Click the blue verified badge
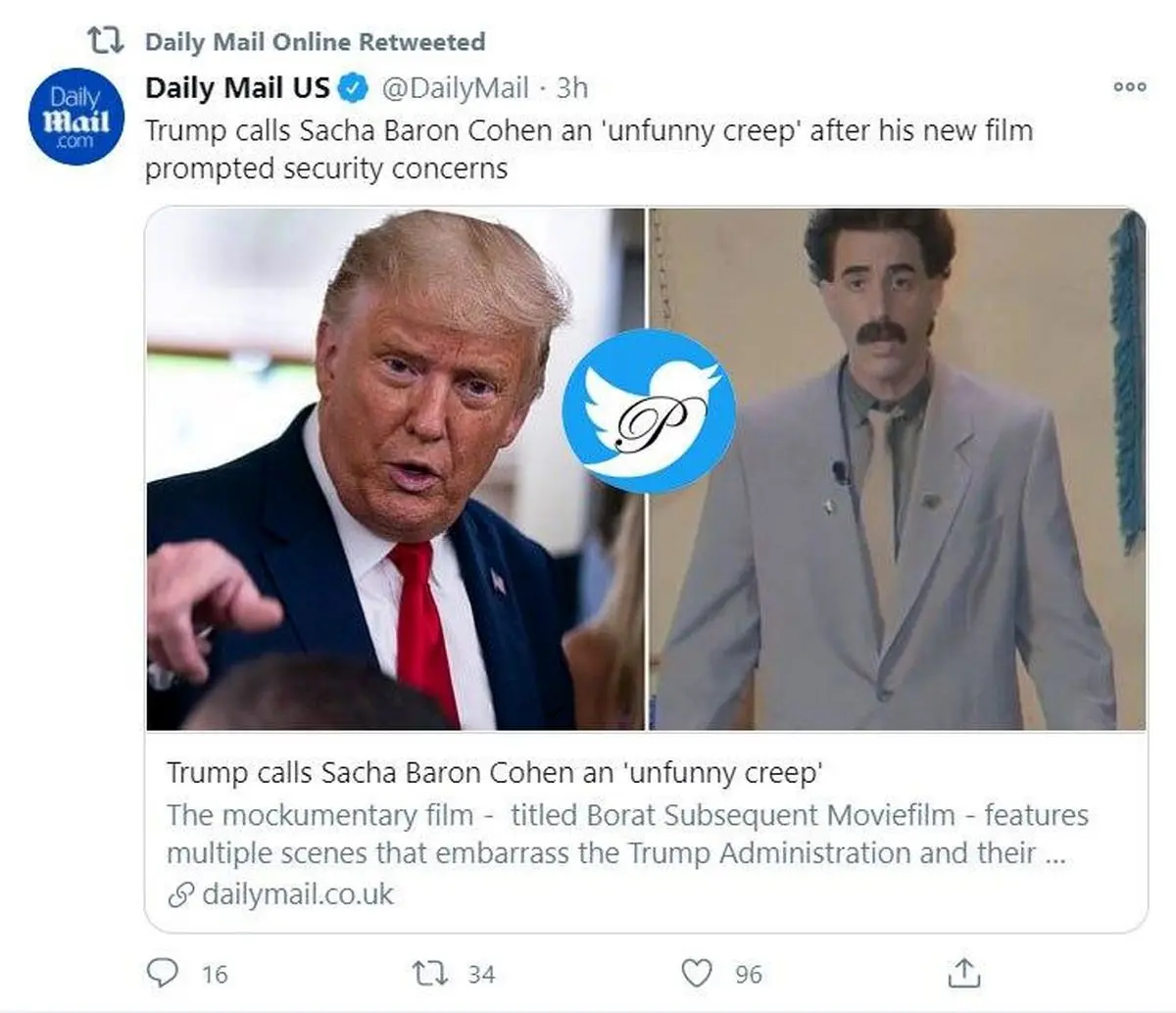 (353, 88)
